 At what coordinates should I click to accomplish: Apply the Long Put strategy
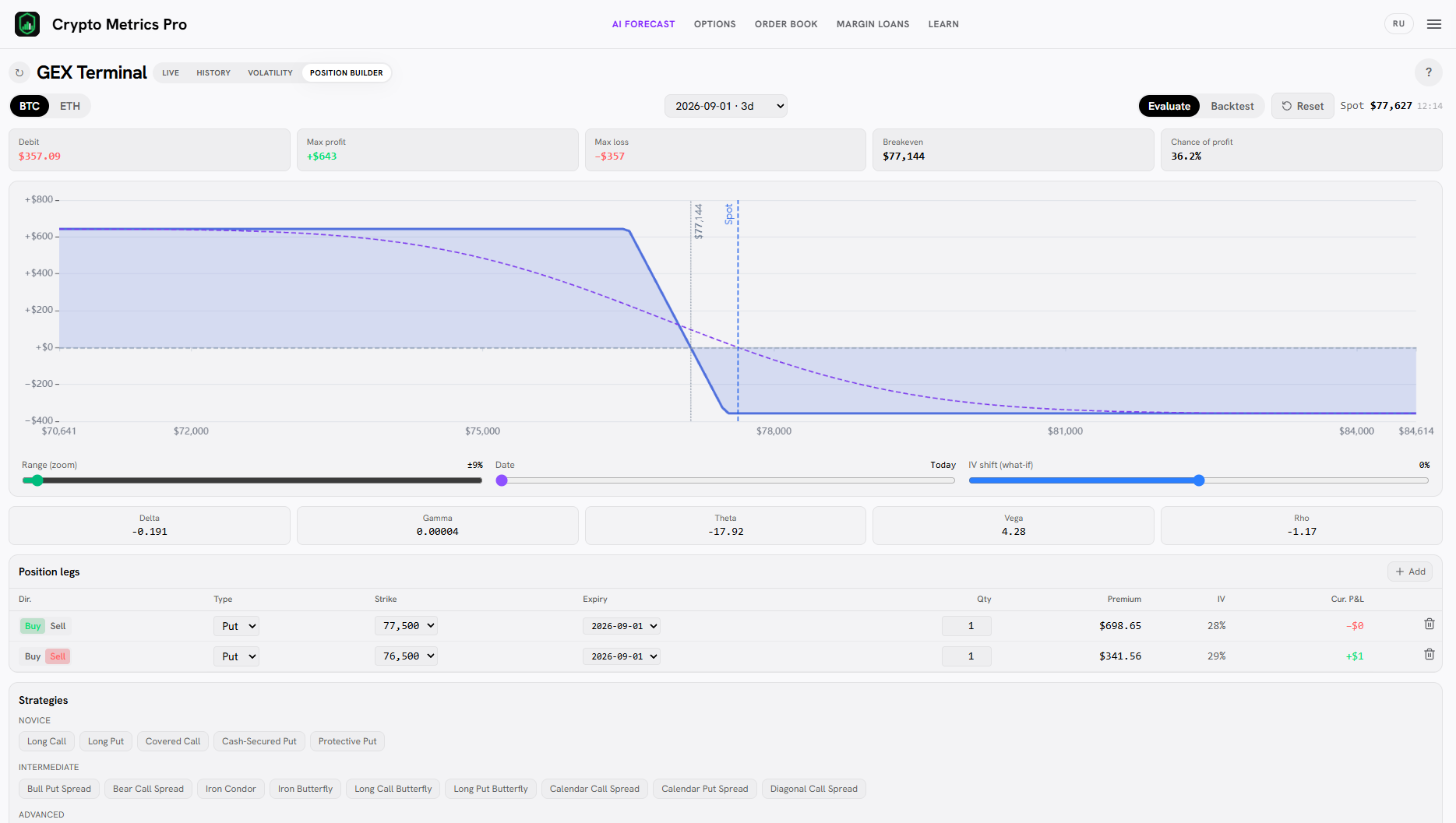106,741
